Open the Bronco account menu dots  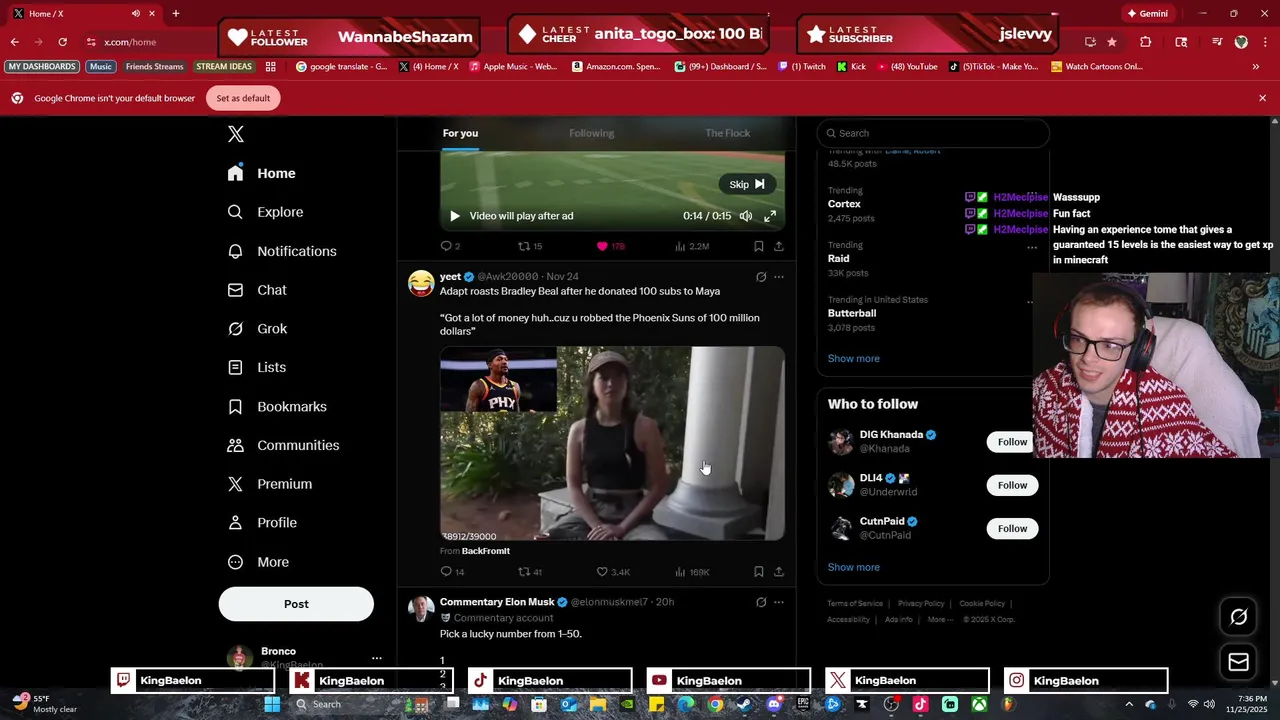click(x=376, y=658)
